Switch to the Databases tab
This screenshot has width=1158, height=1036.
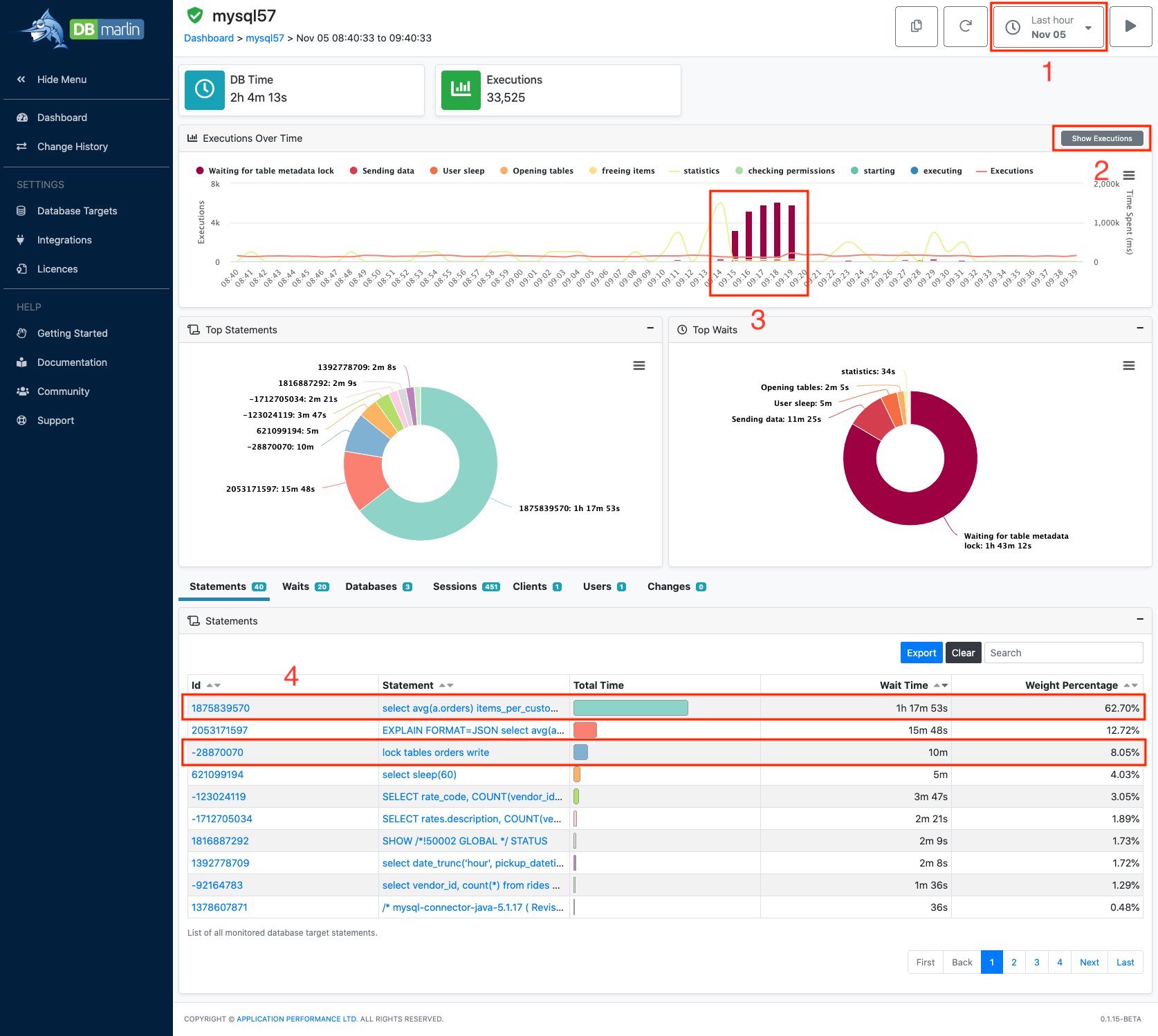pos(378,586)
